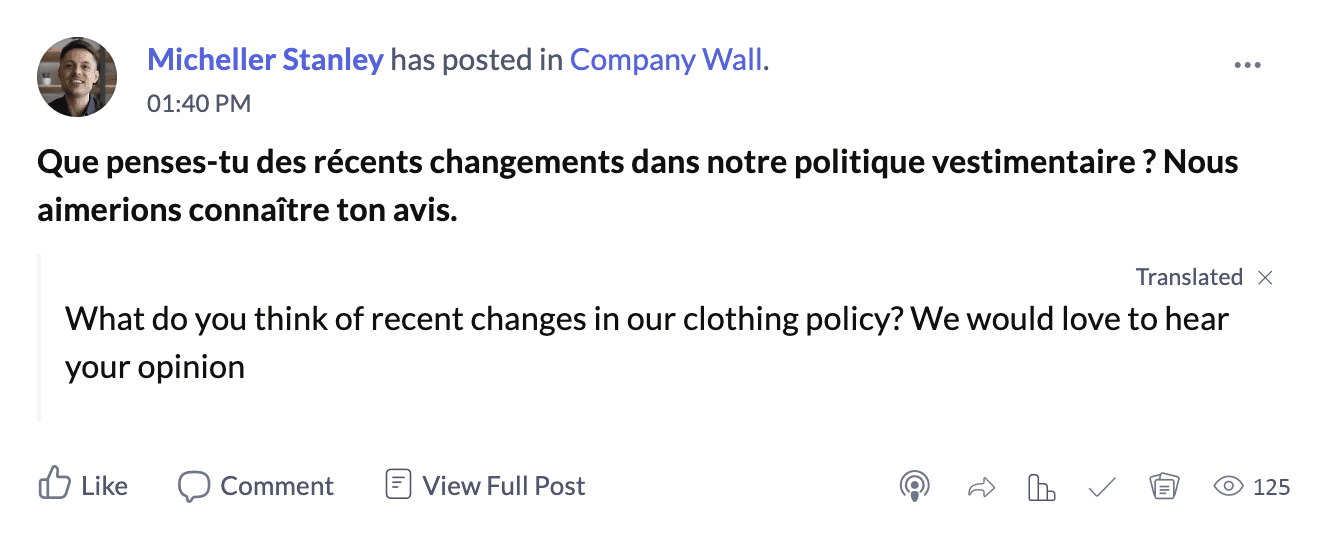The height and width of the screenshot is (552, 1320).
Task: Click the broadcast announcement icon
Action: click(x=913, y=487)
